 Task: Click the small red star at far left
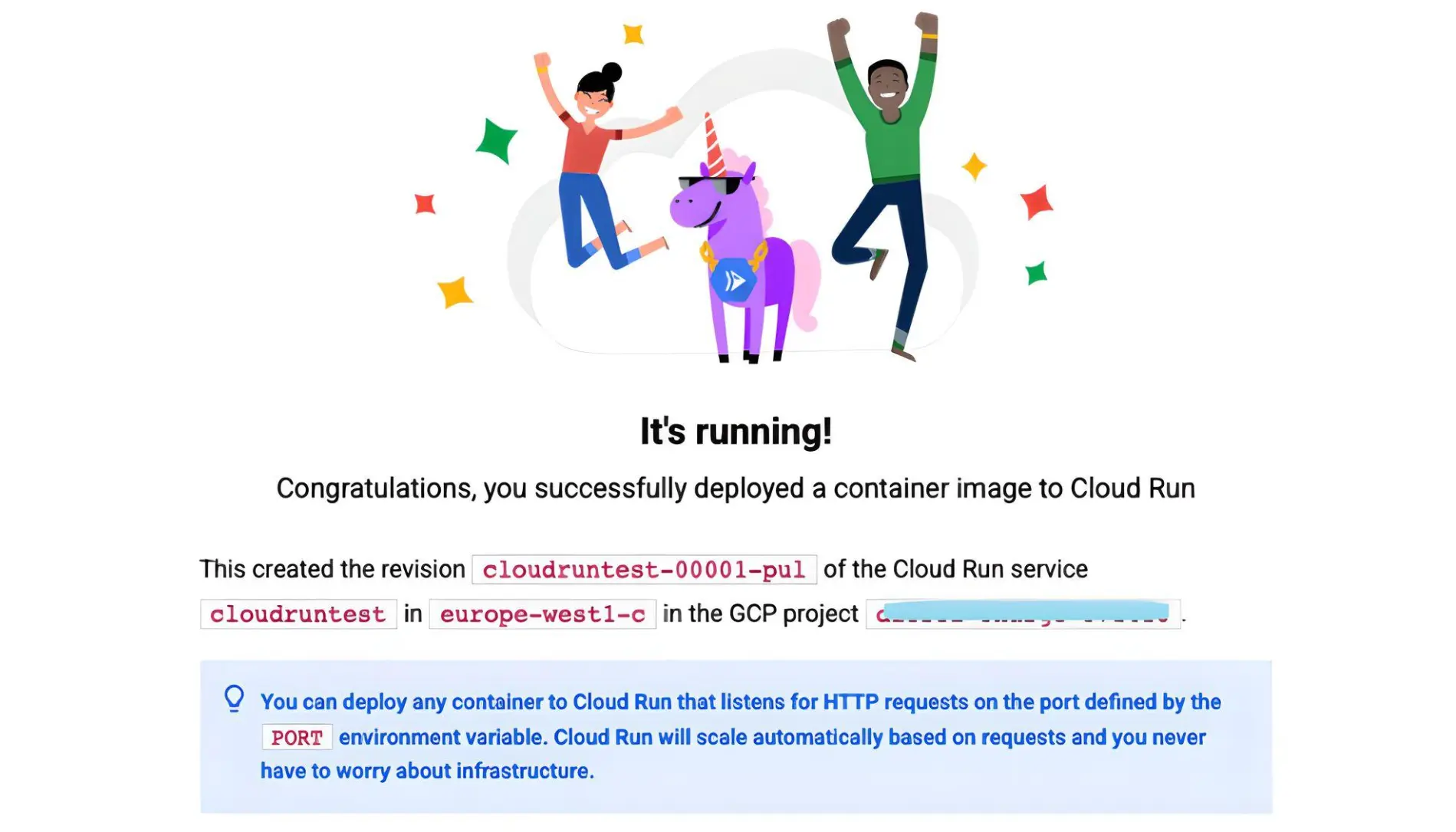(425, 204)
